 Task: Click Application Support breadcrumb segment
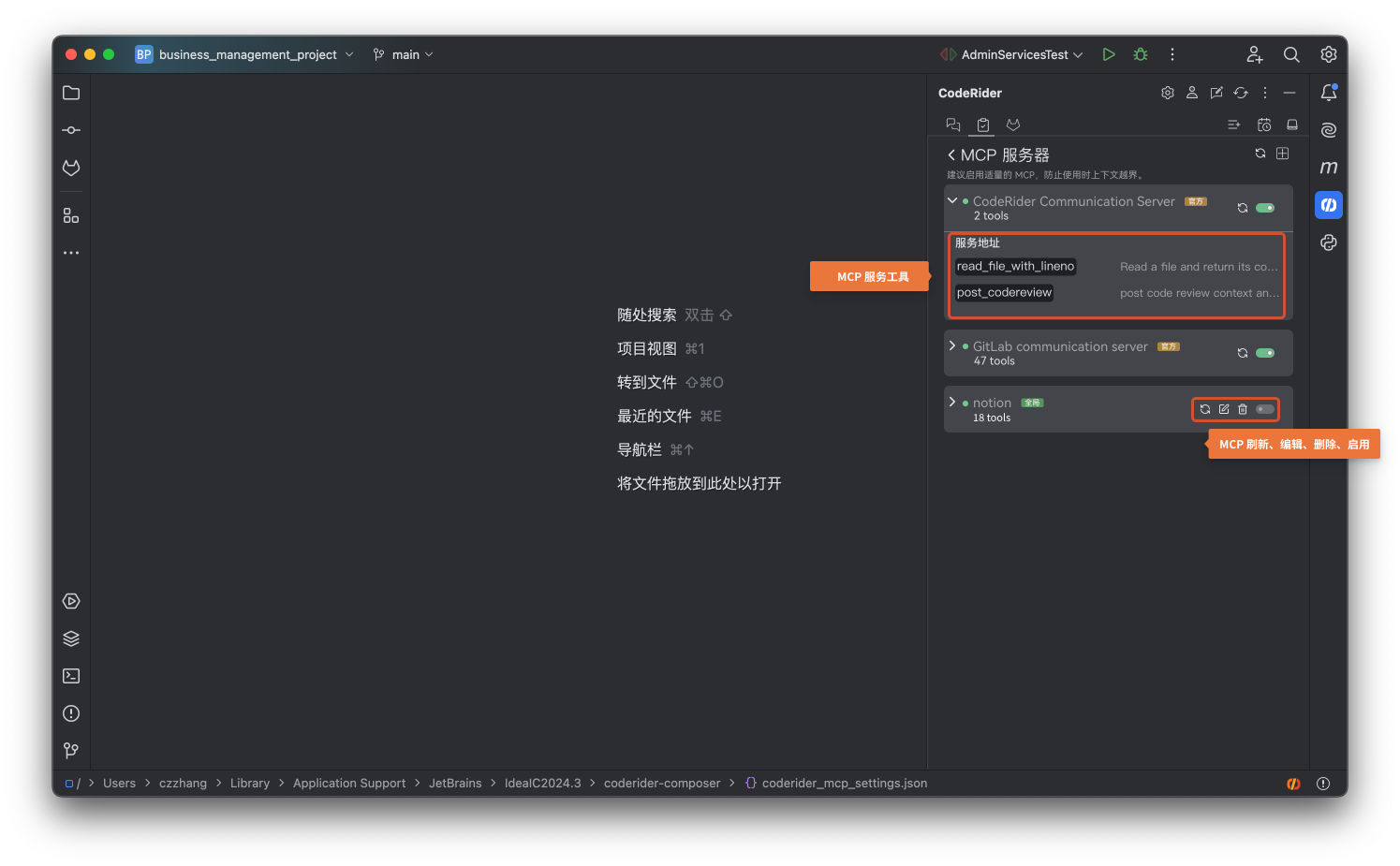pyautogui.click(x=349, y=784)
